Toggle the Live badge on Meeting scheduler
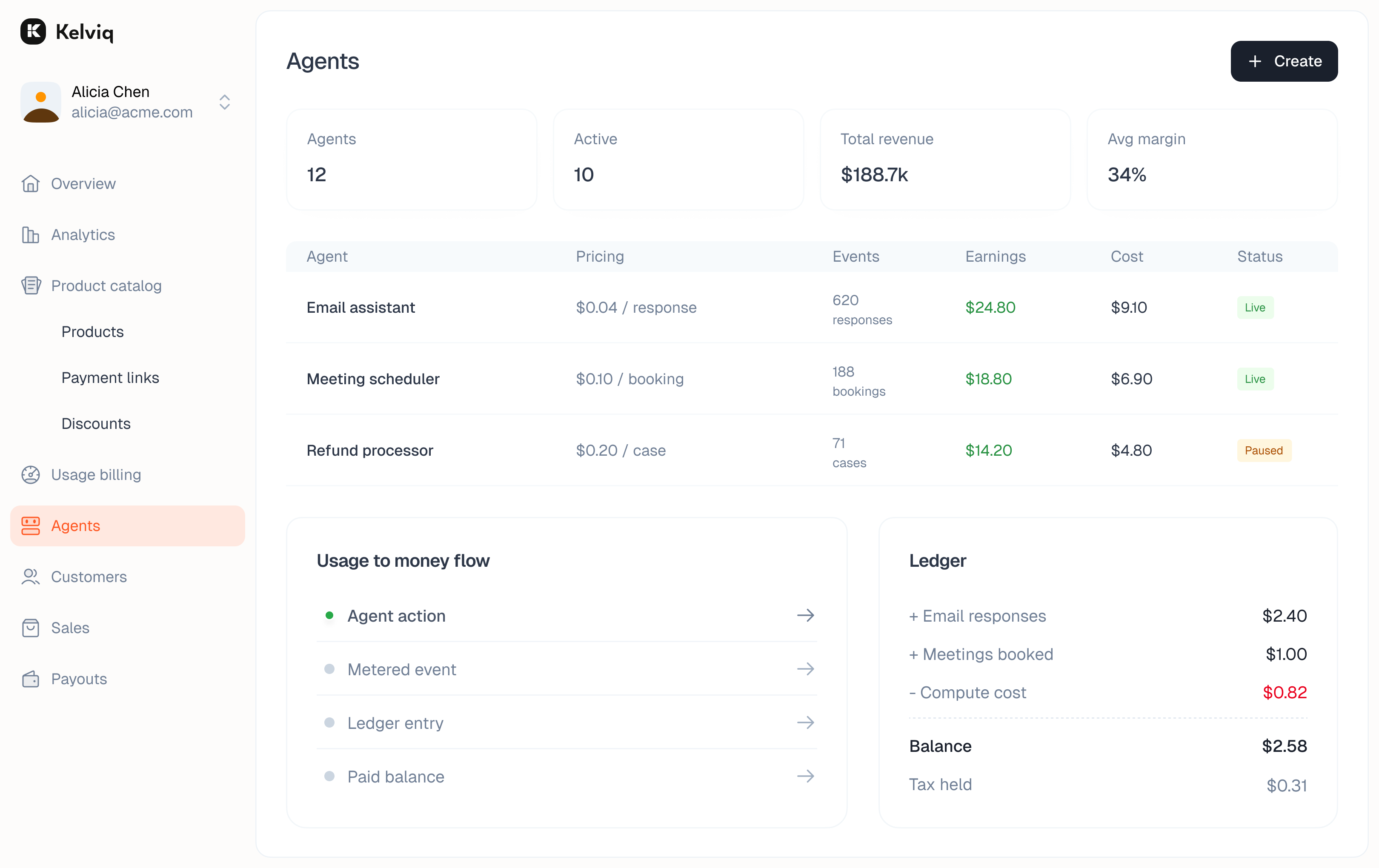The width and height of the screenshot is (1379, 868). pyautogui.click(x=1255, y=378)
